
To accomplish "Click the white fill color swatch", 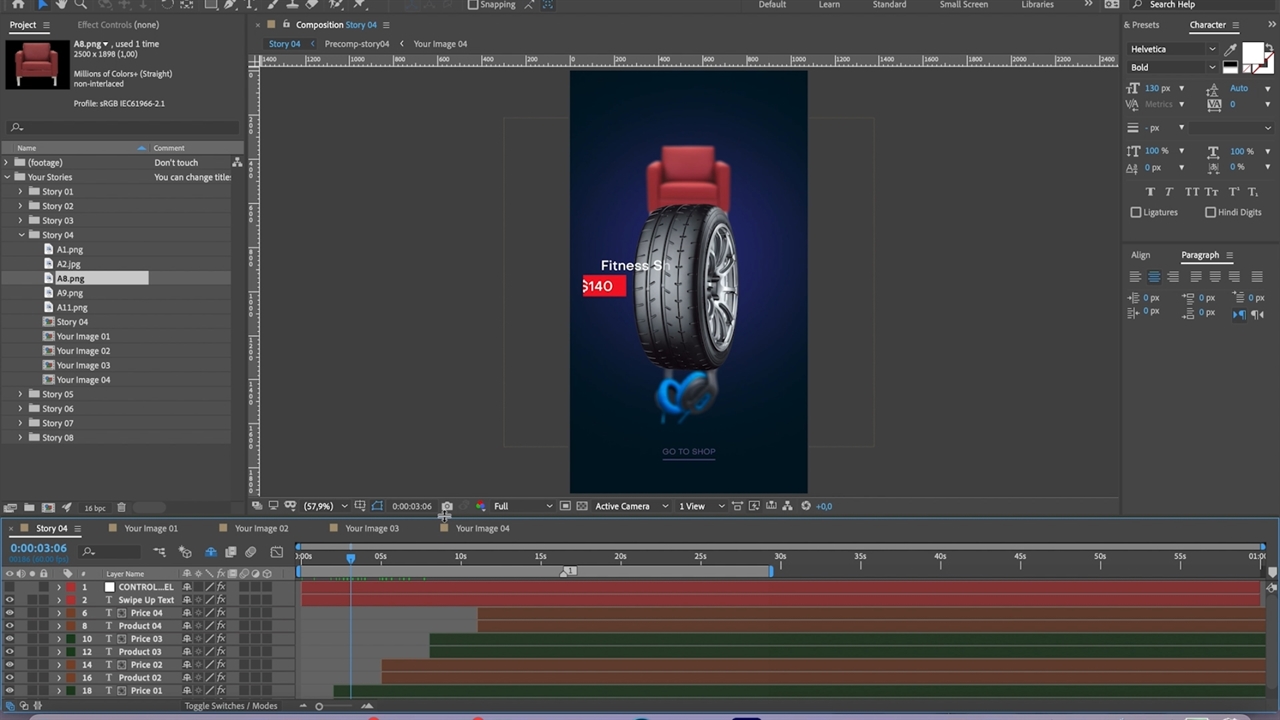I will coord(1251,53).
